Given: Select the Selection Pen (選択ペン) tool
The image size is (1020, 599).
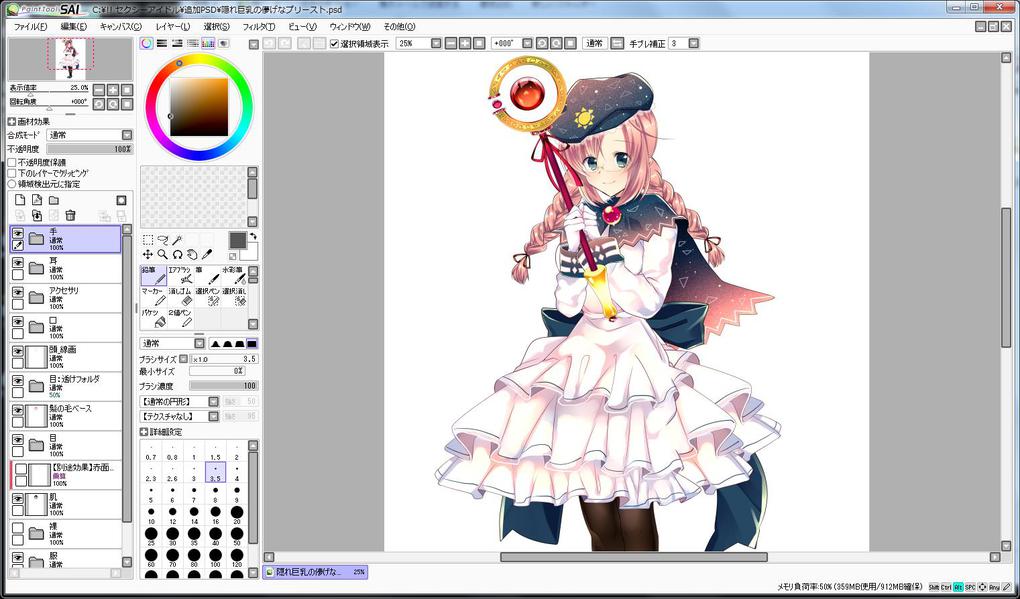Looking at the screenshot, I should tap(207, 297).
